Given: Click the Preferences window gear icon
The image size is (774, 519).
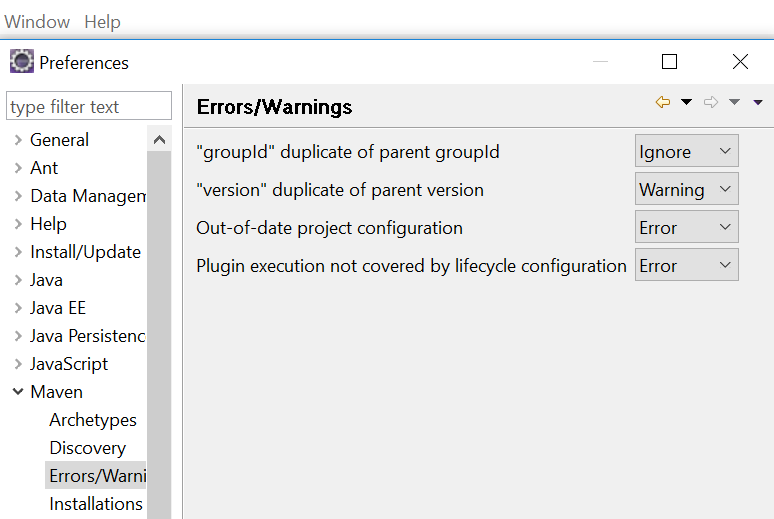Looking at the screenshot, I should [22, 61].
